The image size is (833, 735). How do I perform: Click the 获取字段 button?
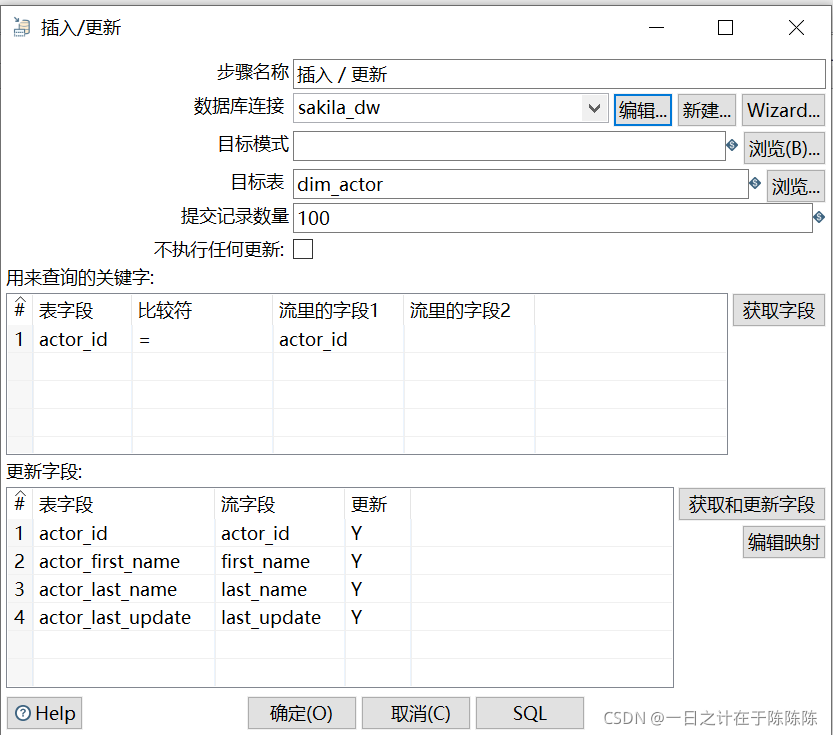(779, 310)
